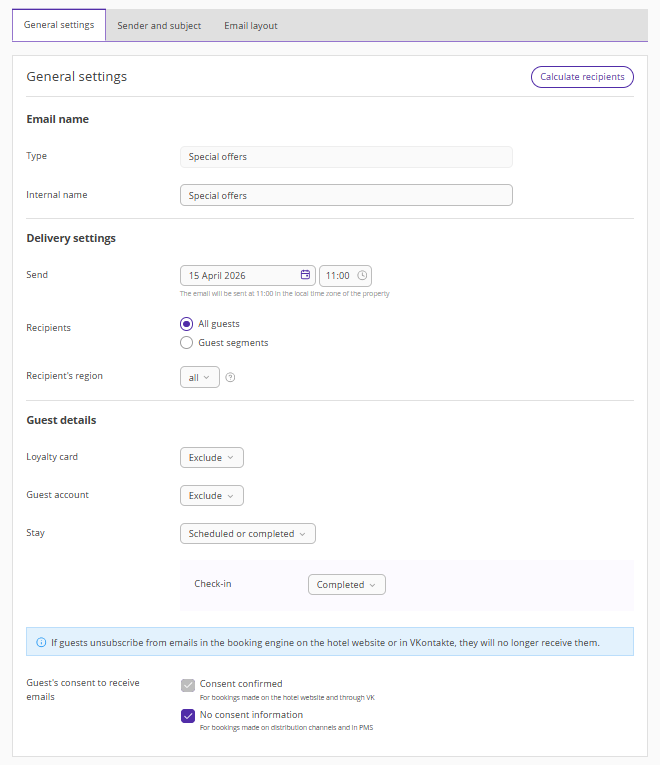Switch to the Sender and subject tab
Screen dimensions: 660x765
(159, 26)
